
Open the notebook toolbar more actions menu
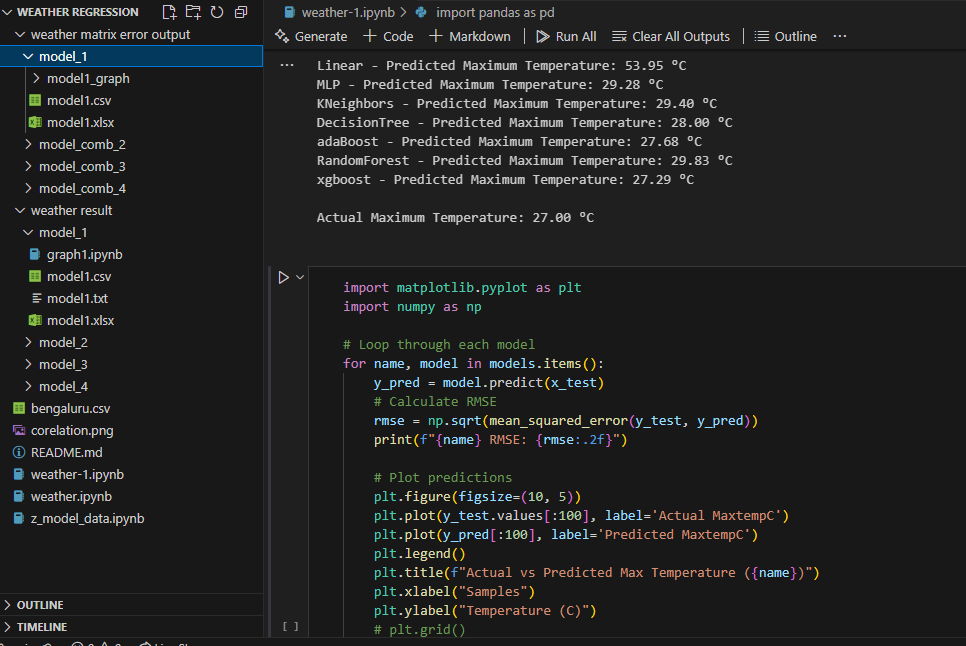pyautogui.click(x=839, y=36)
